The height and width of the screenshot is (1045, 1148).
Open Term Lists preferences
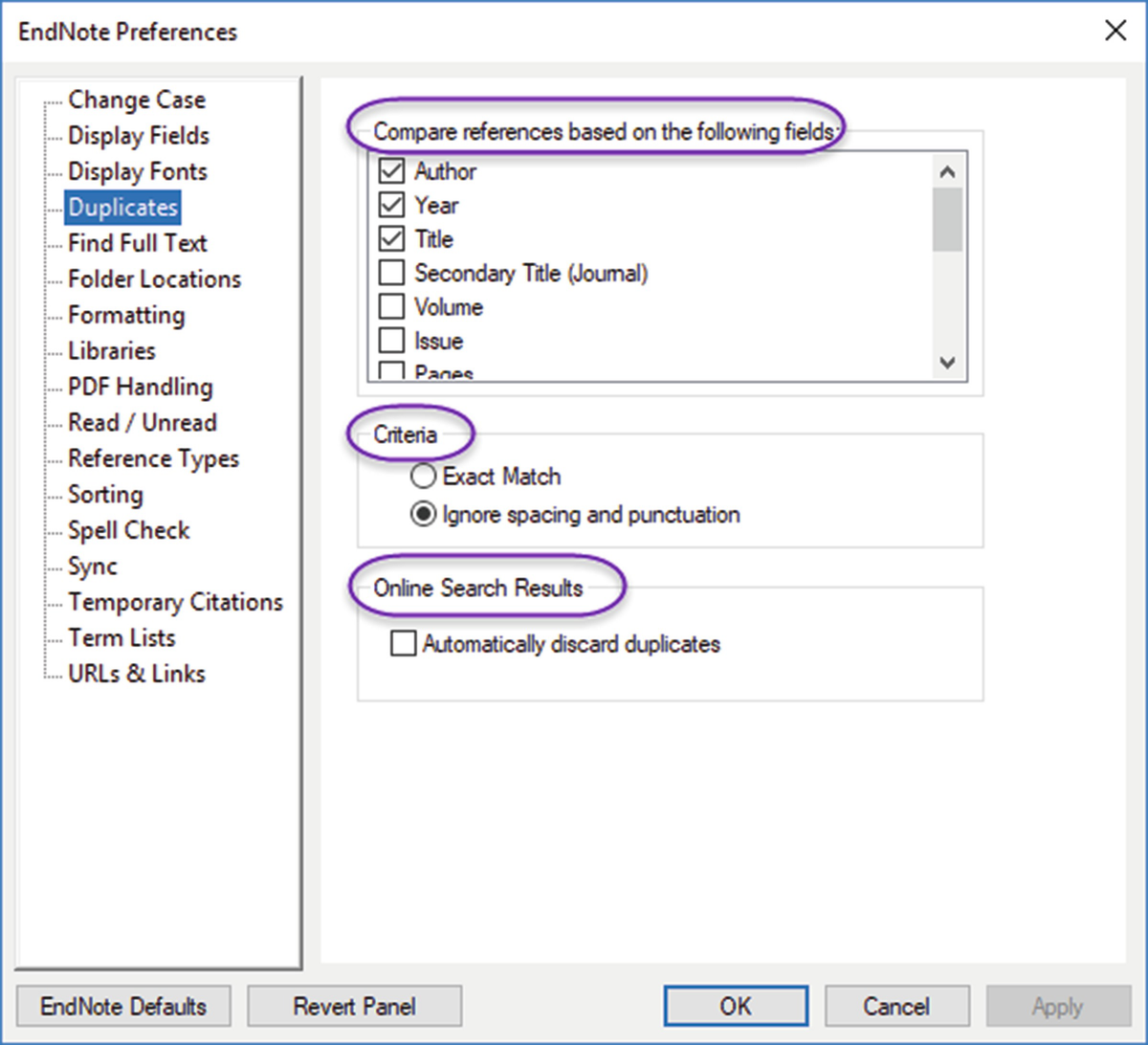(121, 638)
